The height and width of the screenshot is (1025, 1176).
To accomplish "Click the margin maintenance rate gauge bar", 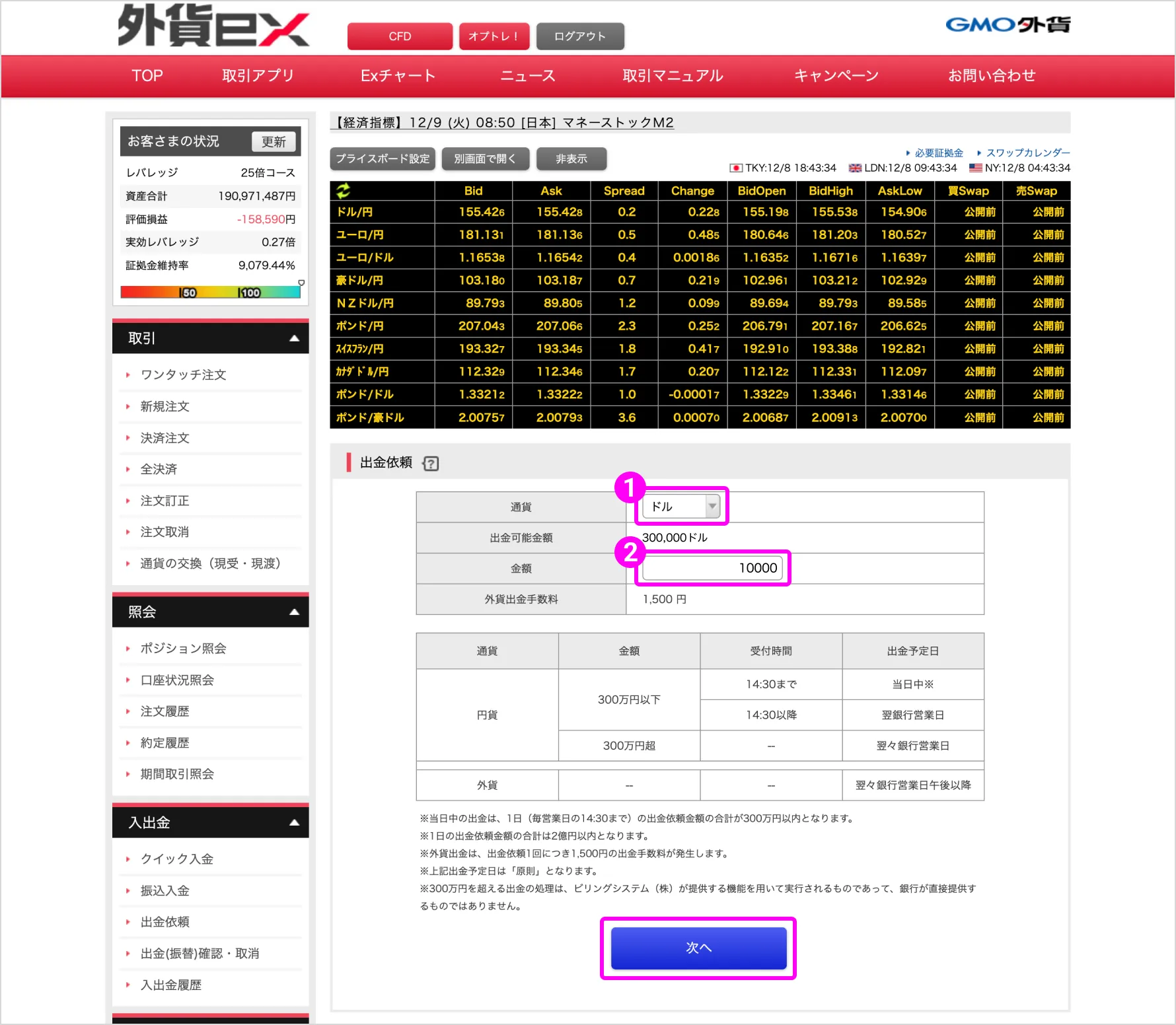I will click(210, 292).
